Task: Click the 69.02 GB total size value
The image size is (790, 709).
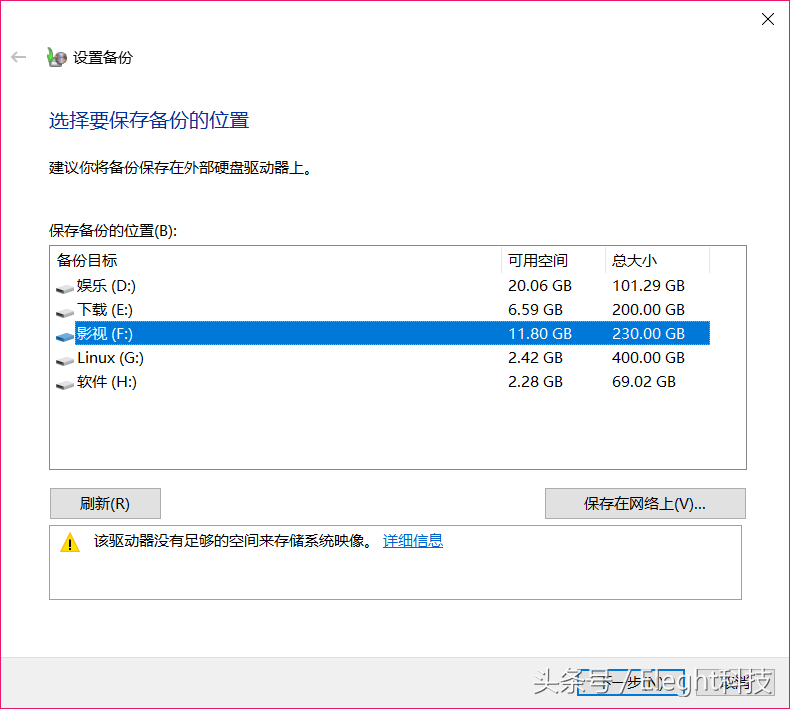Action: click(643, 382)
